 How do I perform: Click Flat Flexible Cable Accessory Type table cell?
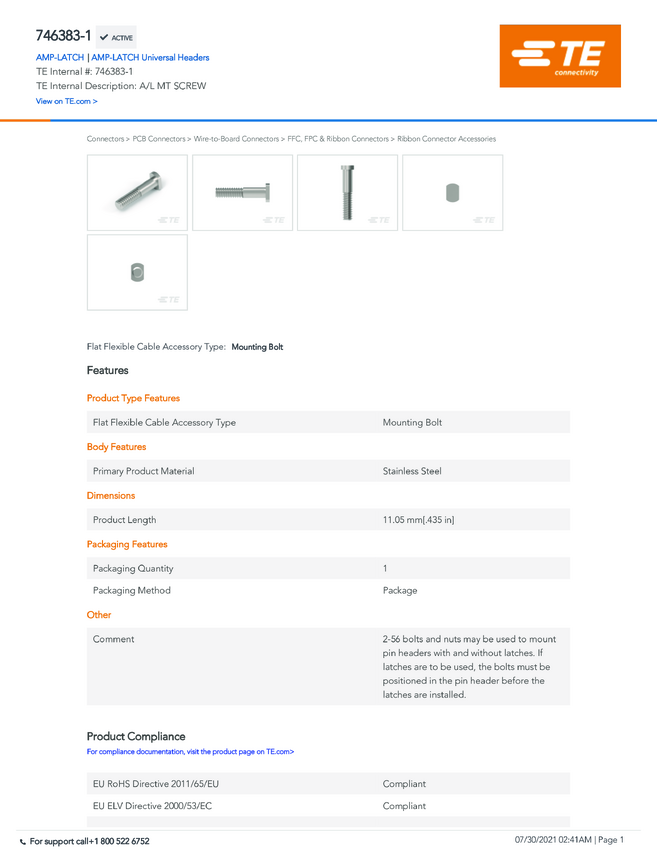(164, 422)
